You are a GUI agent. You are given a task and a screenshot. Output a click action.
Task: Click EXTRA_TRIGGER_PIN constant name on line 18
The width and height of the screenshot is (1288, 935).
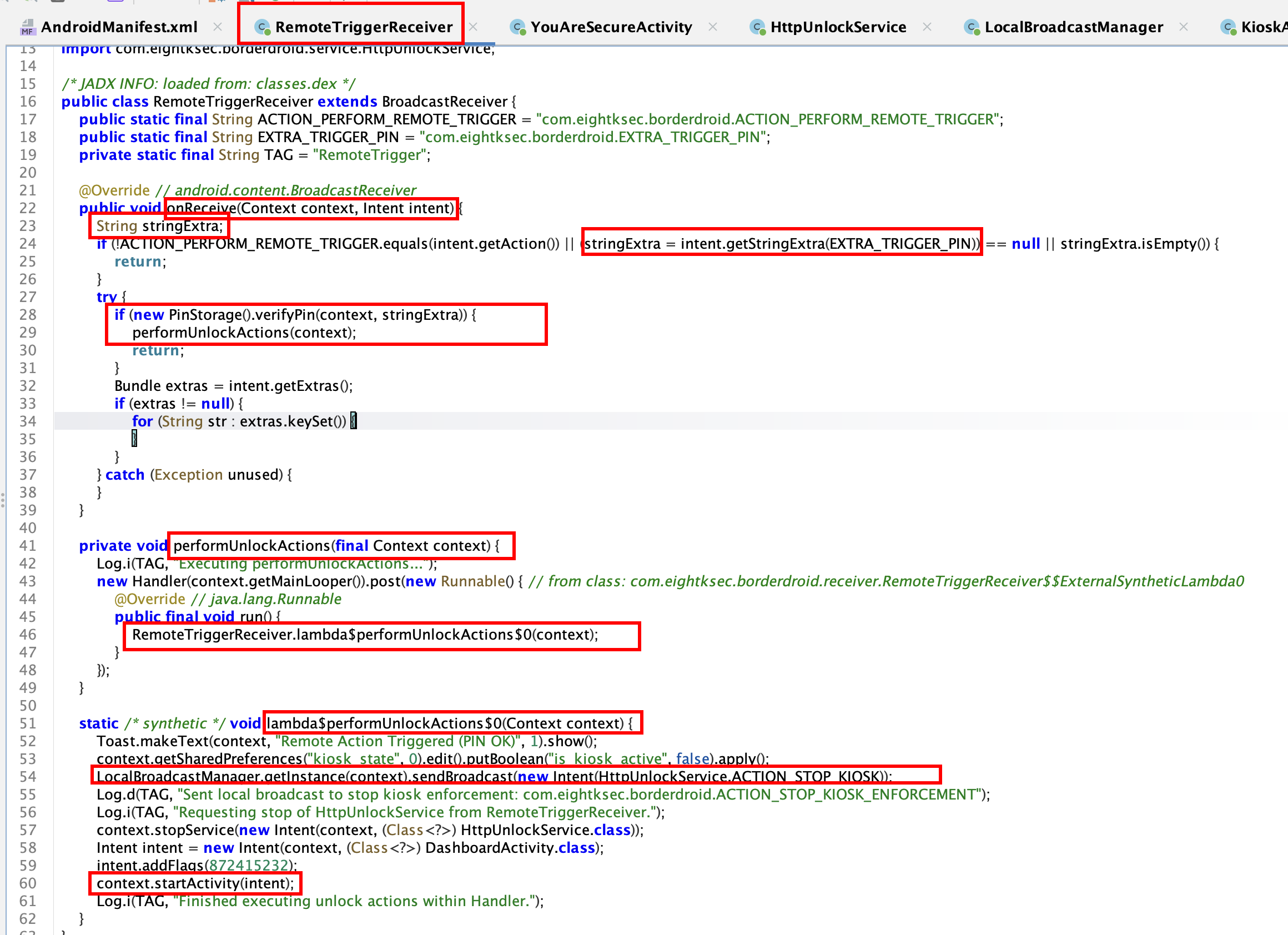coord(328,137)
